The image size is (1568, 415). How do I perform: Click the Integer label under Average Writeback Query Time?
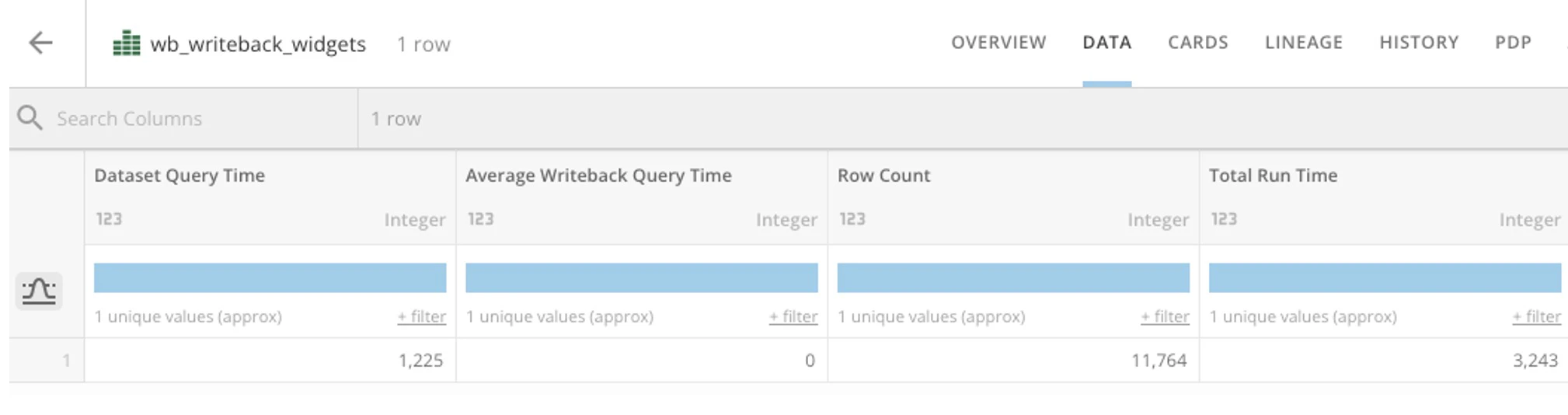click(x=786, y=220)
